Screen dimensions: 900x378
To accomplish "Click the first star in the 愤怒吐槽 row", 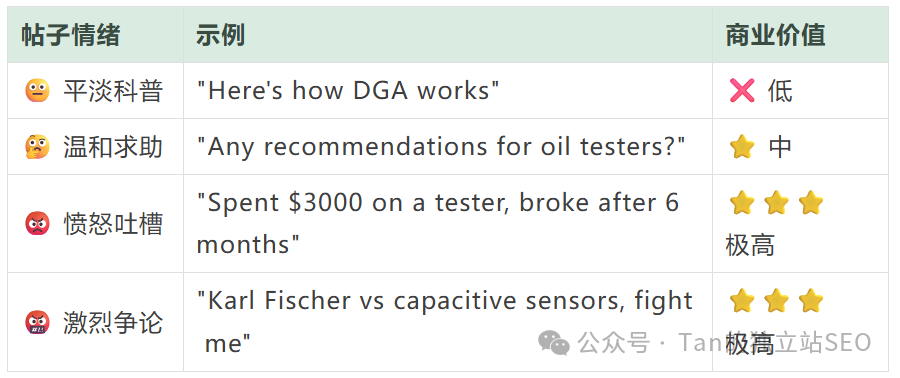I will click(742, 203).
